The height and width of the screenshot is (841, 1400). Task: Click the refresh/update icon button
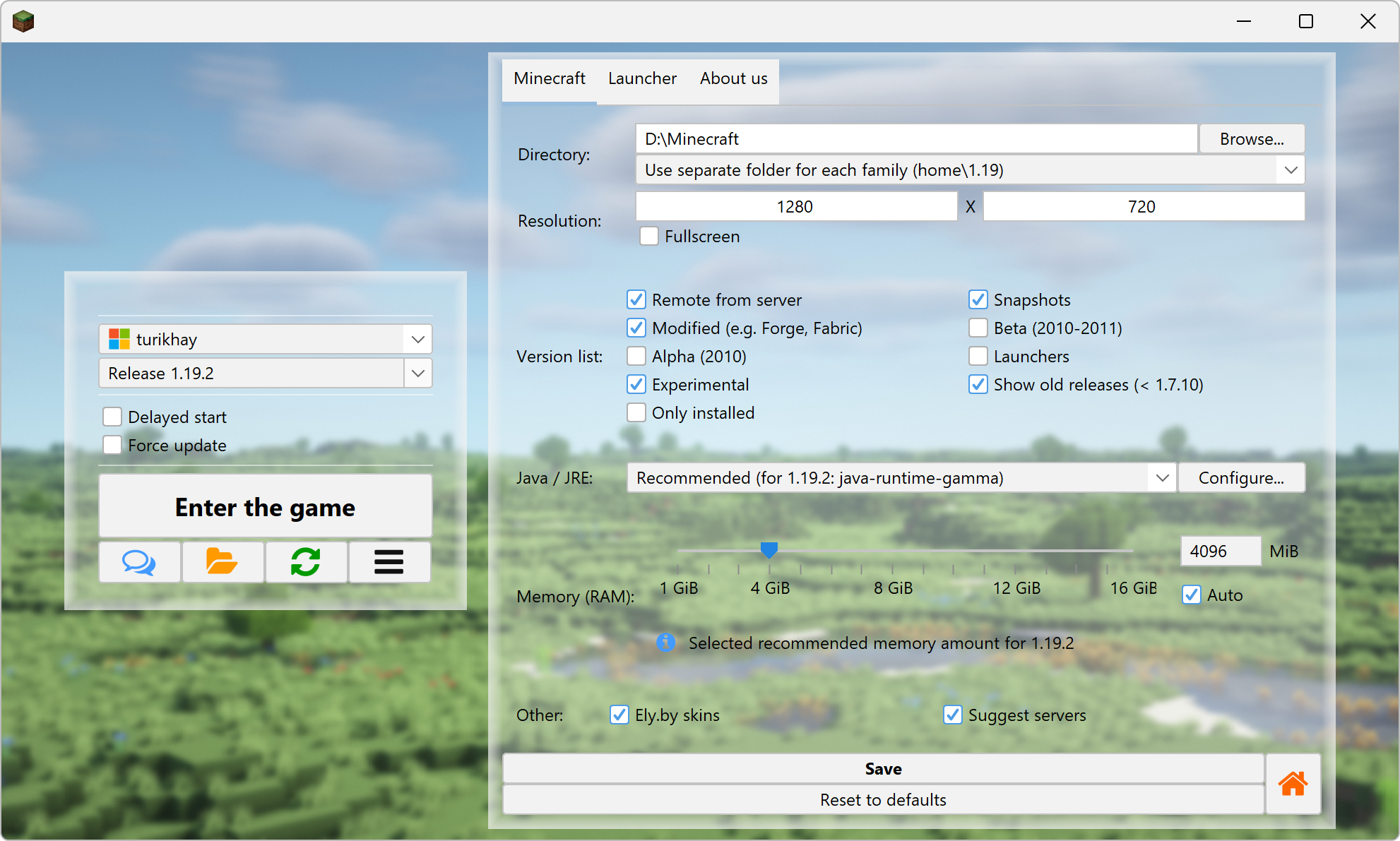coord(305,559)
